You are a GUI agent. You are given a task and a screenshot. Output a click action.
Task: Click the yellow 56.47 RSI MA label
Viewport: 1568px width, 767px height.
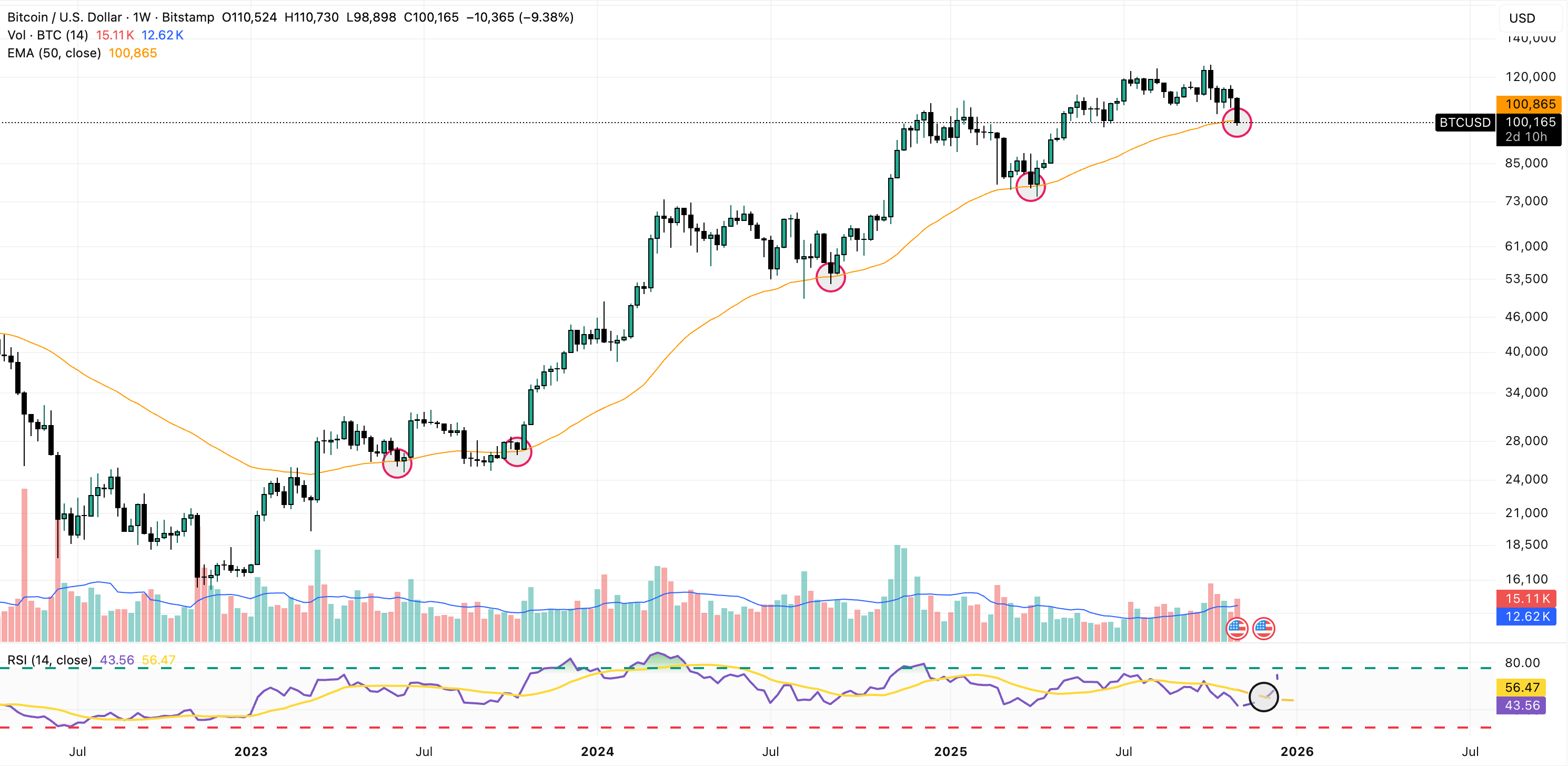(x=1521, y=688)
